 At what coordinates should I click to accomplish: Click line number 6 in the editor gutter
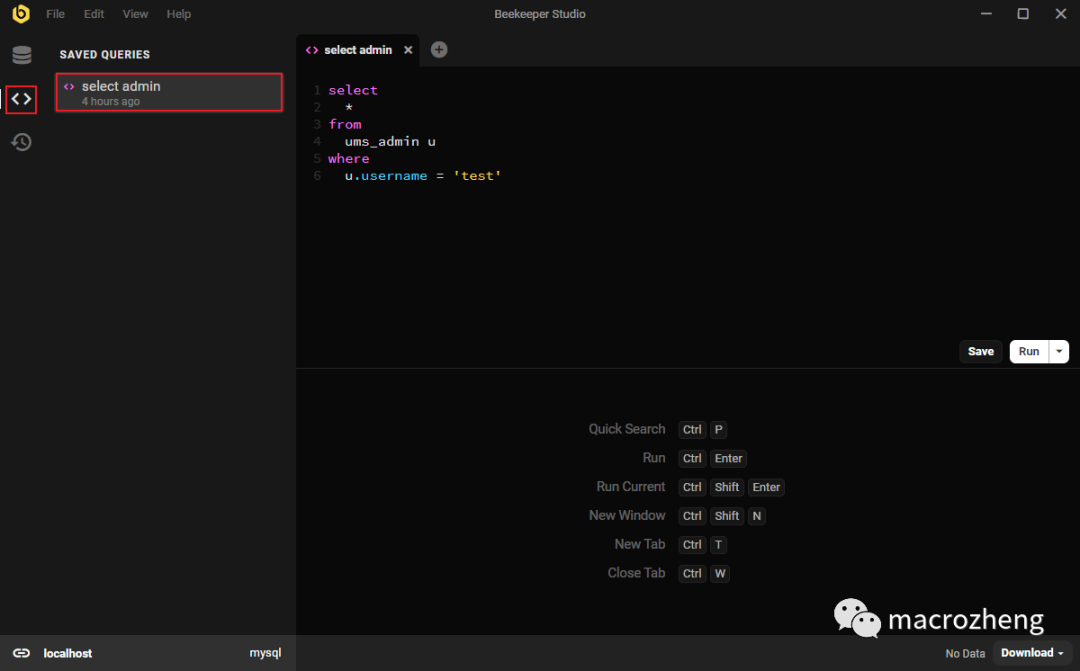[317, 176]
